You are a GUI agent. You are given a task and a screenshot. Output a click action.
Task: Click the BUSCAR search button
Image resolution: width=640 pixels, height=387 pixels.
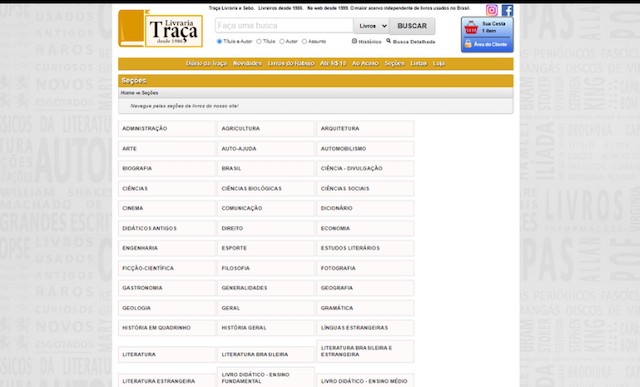pos(412,26)
